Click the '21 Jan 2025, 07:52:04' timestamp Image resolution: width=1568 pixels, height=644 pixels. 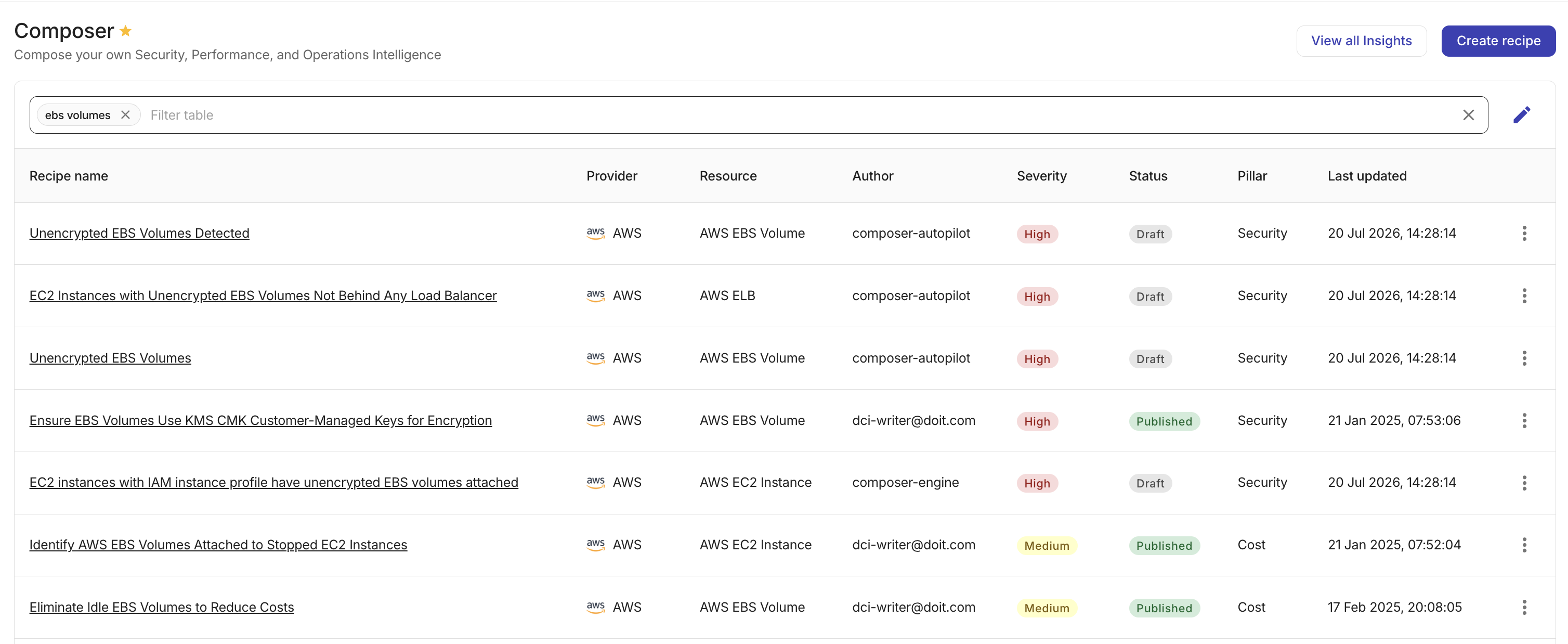tap(1394, 545)
